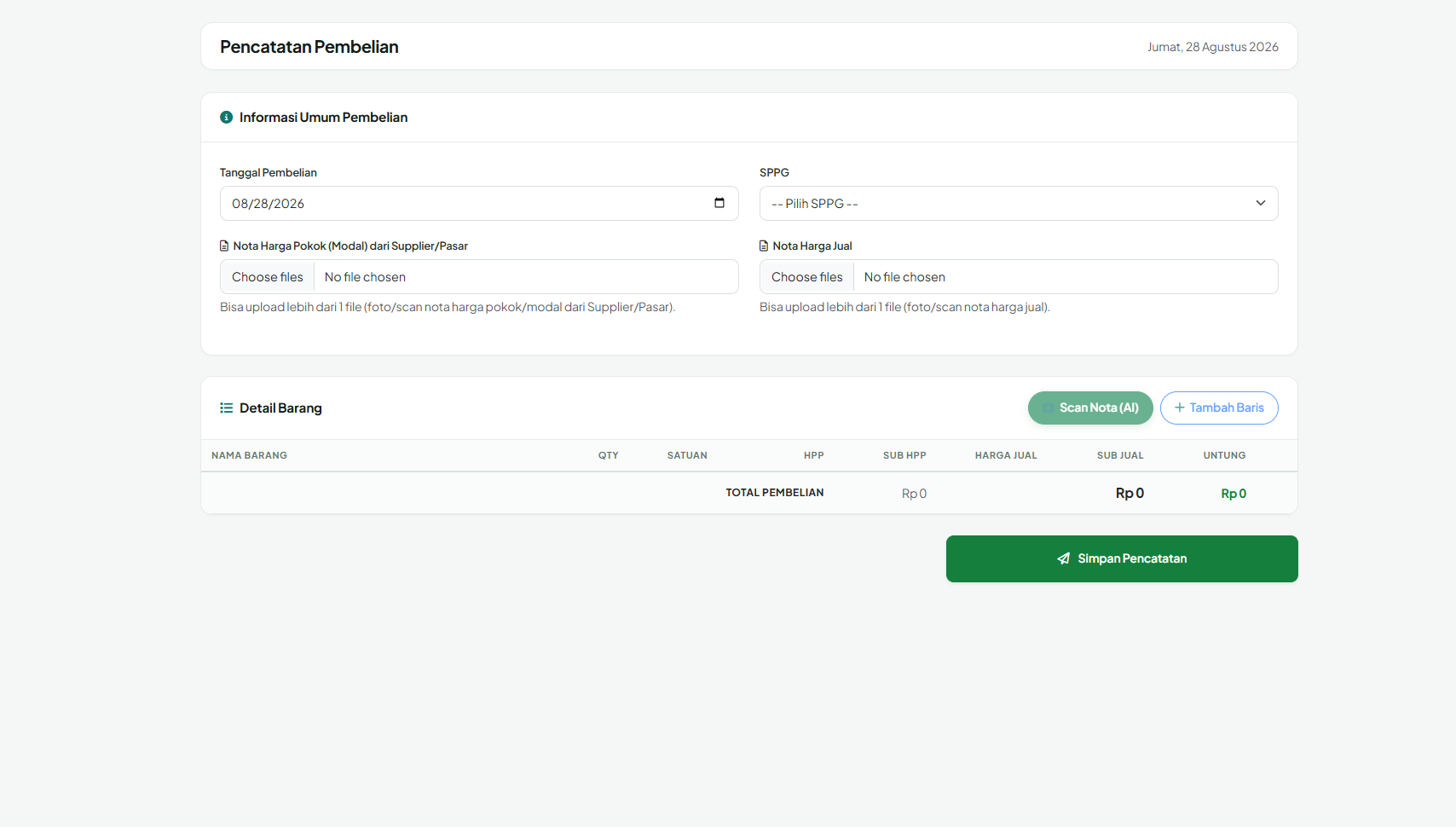The width and height of the screenshot is (1456, 827).
Task: Click the list icon next to Detail Barang
Action: (x=226, y=408)
